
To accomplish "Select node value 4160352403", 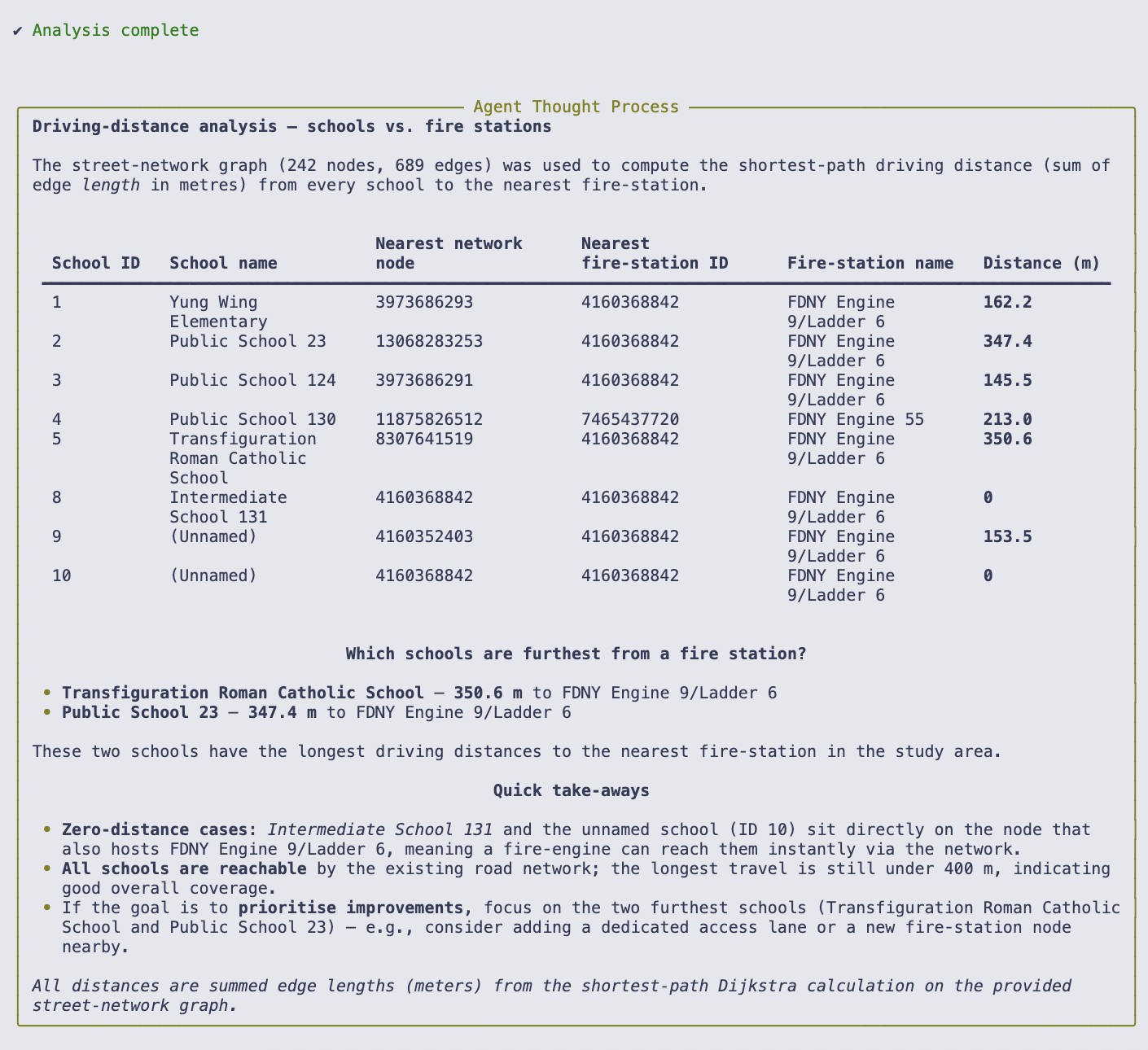I will pos(424,536).
